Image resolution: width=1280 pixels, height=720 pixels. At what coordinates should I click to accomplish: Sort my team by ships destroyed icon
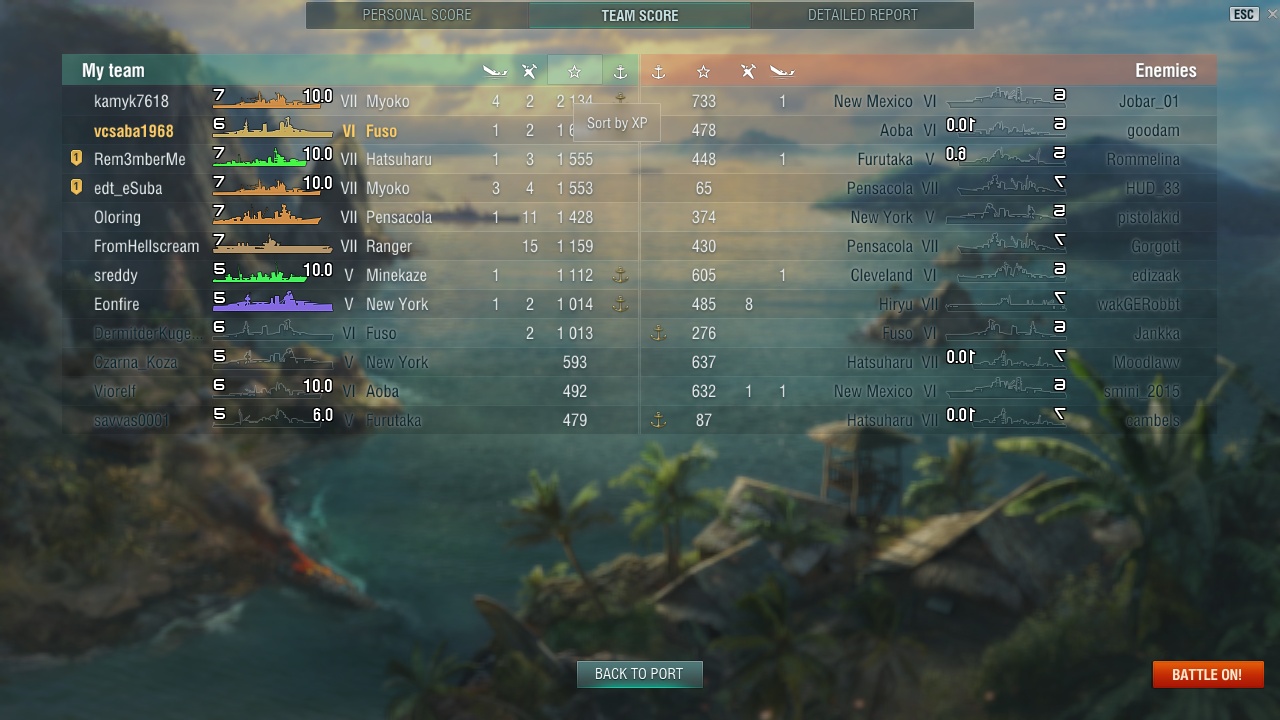(x=495, y=71)
